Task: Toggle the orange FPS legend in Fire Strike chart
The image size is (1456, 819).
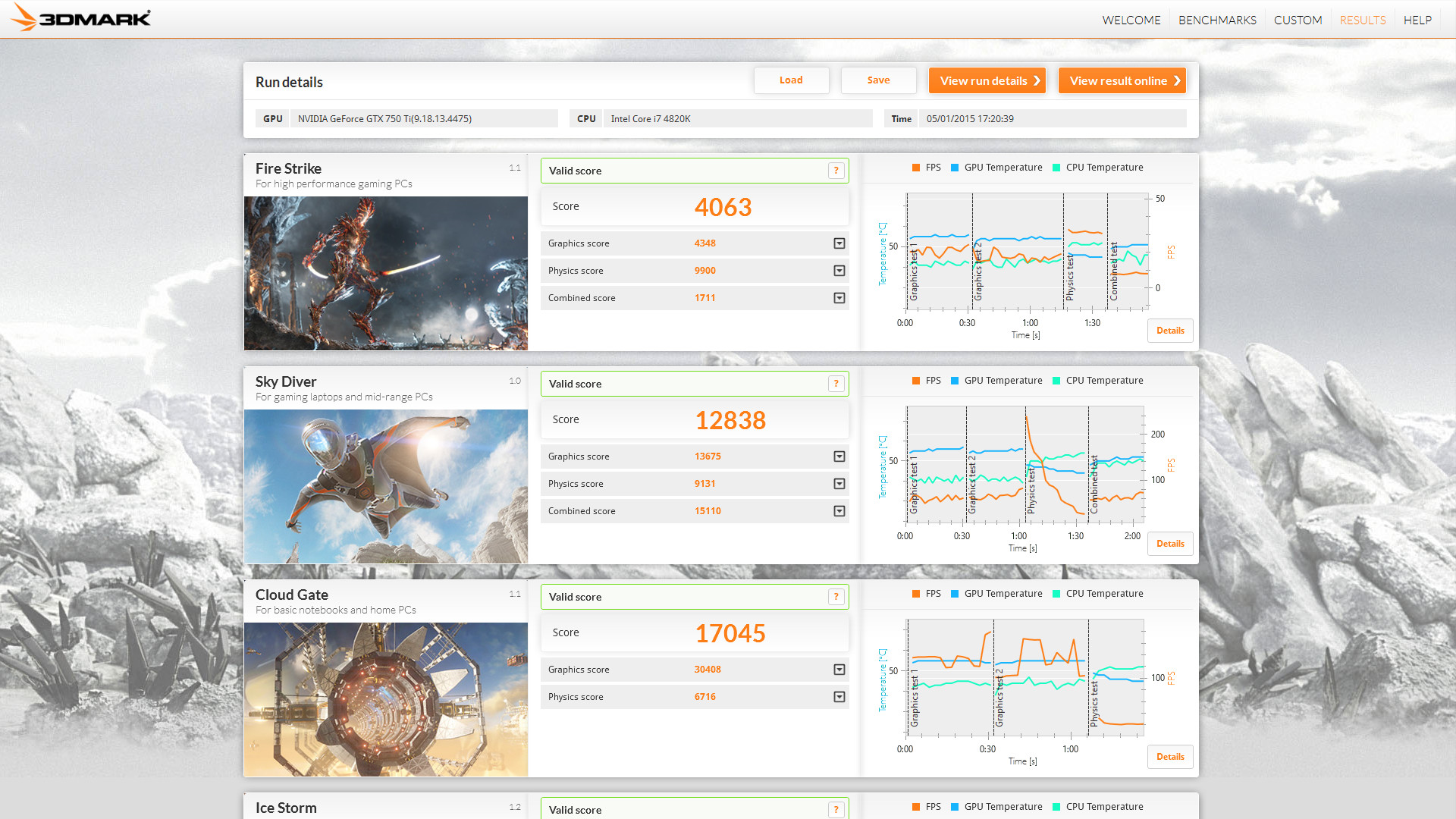Action: pyautogui.click(x=925, y=168)
